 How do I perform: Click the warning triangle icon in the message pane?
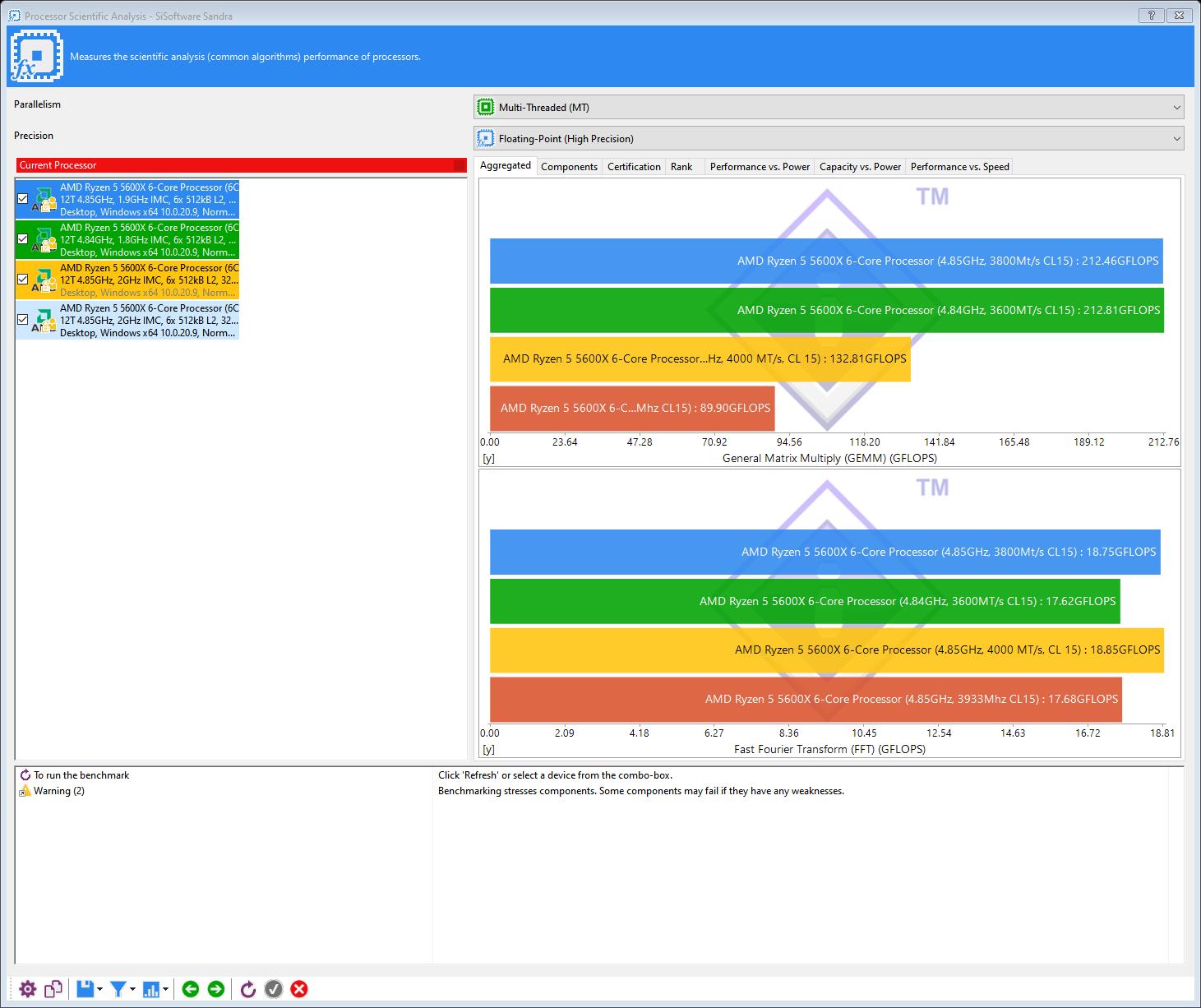(x=25, y=791)
